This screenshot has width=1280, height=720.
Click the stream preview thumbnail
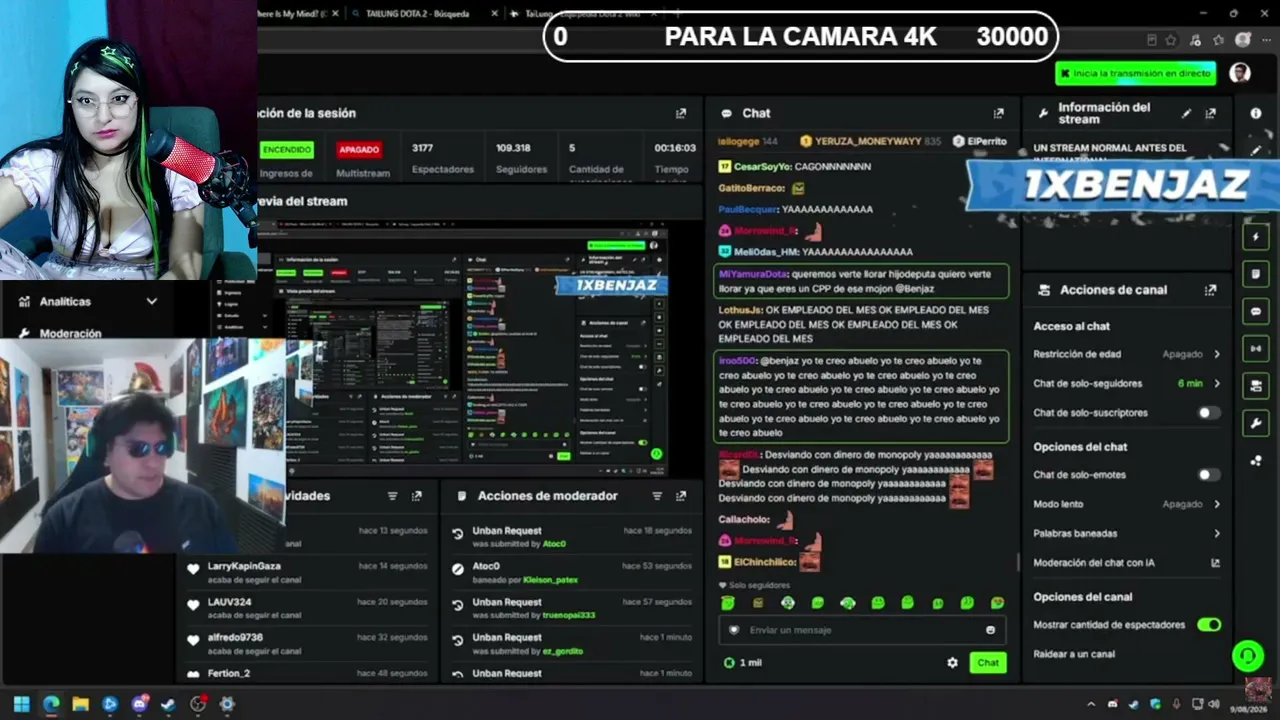tap(463, 348)
